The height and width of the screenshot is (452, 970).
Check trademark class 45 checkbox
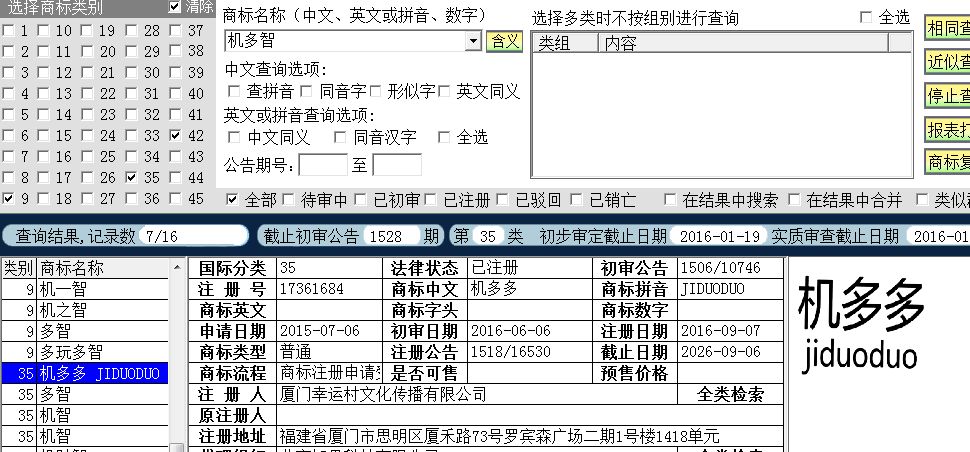coord(176,199)
